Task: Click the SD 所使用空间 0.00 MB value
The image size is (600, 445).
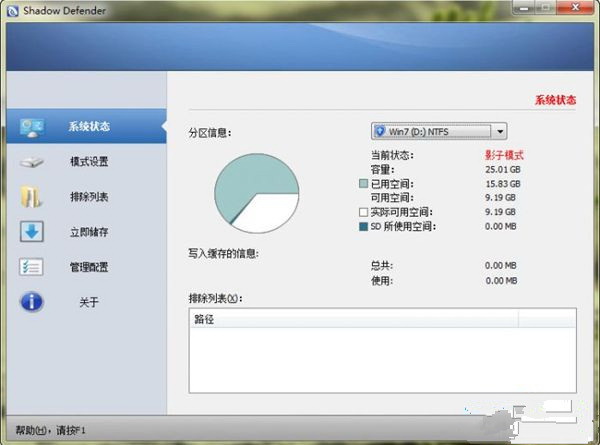Action: click(x=501, y=227)
